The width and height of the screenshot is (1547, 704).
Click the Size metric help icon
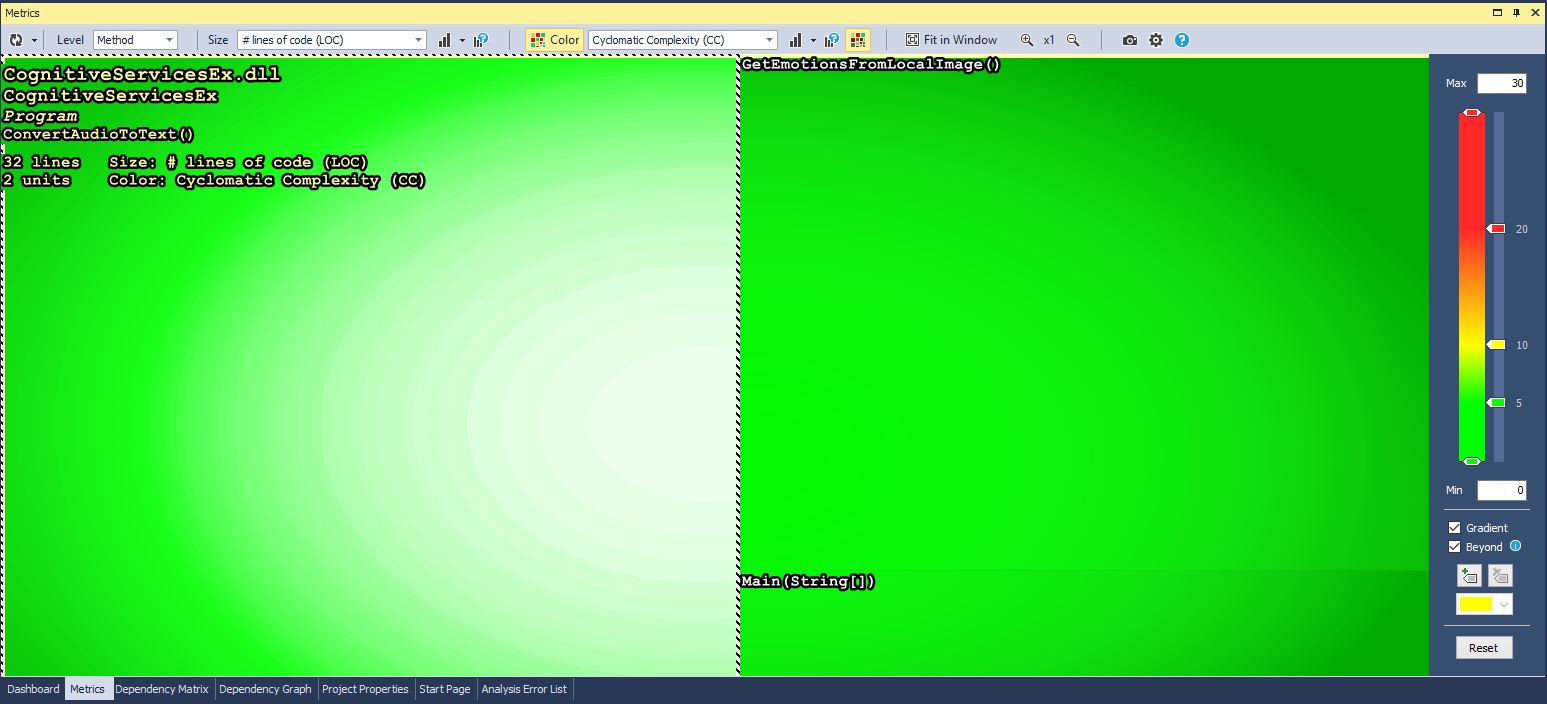[x=481, y=40]
